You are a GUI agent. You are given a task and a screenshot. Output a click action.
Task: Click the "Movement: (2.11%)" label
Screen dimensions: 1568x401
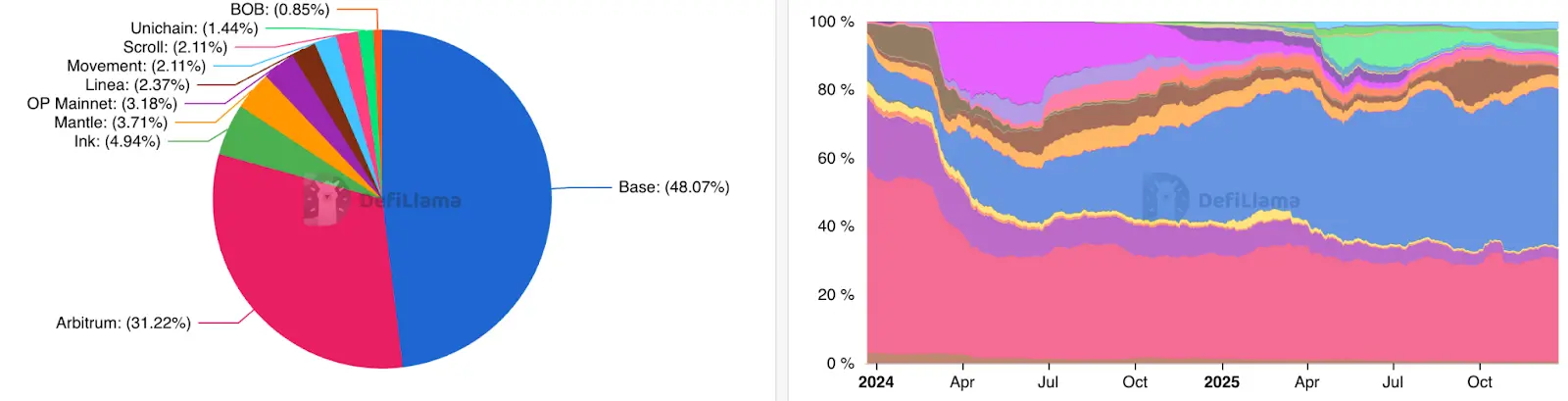pyautogui.click(x=136, y=66)
